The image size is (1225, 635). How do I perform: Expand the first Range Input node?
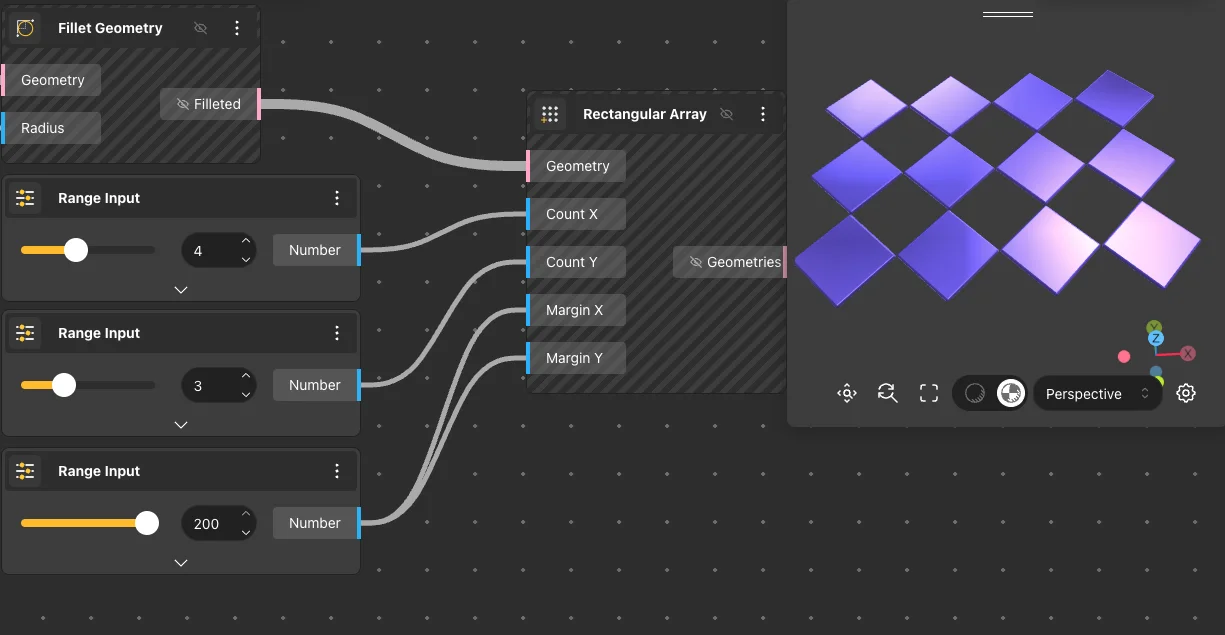pyautogui.click(x=181, y=289)
